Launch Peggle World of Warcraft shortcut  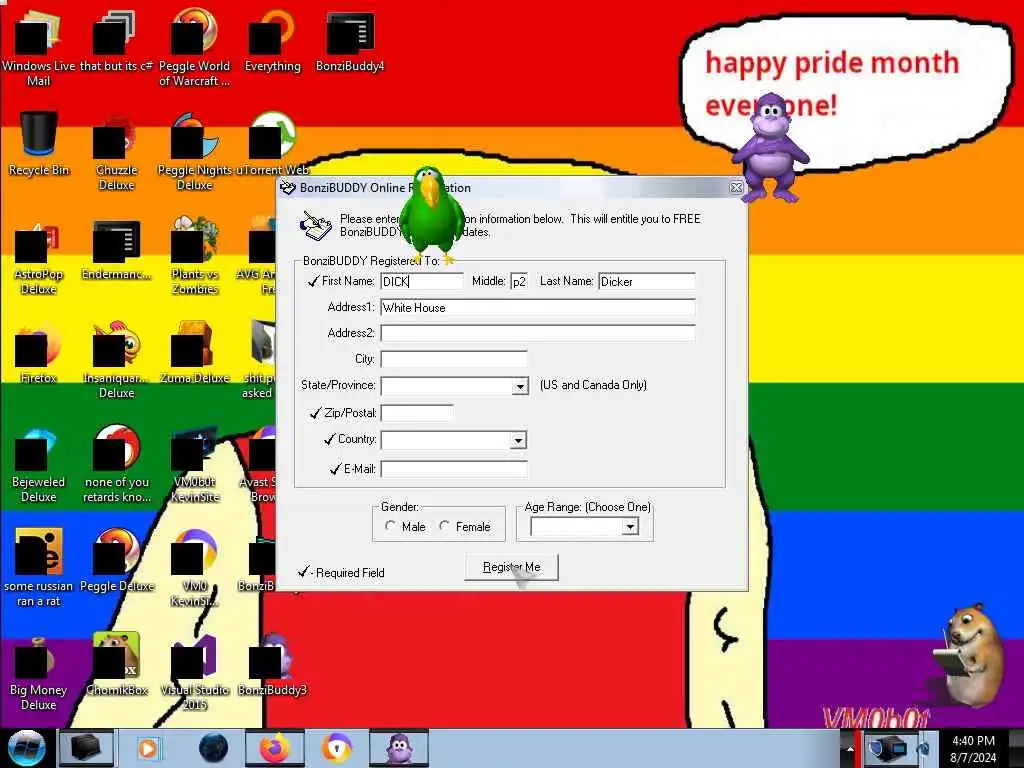(x=194, y=49)
